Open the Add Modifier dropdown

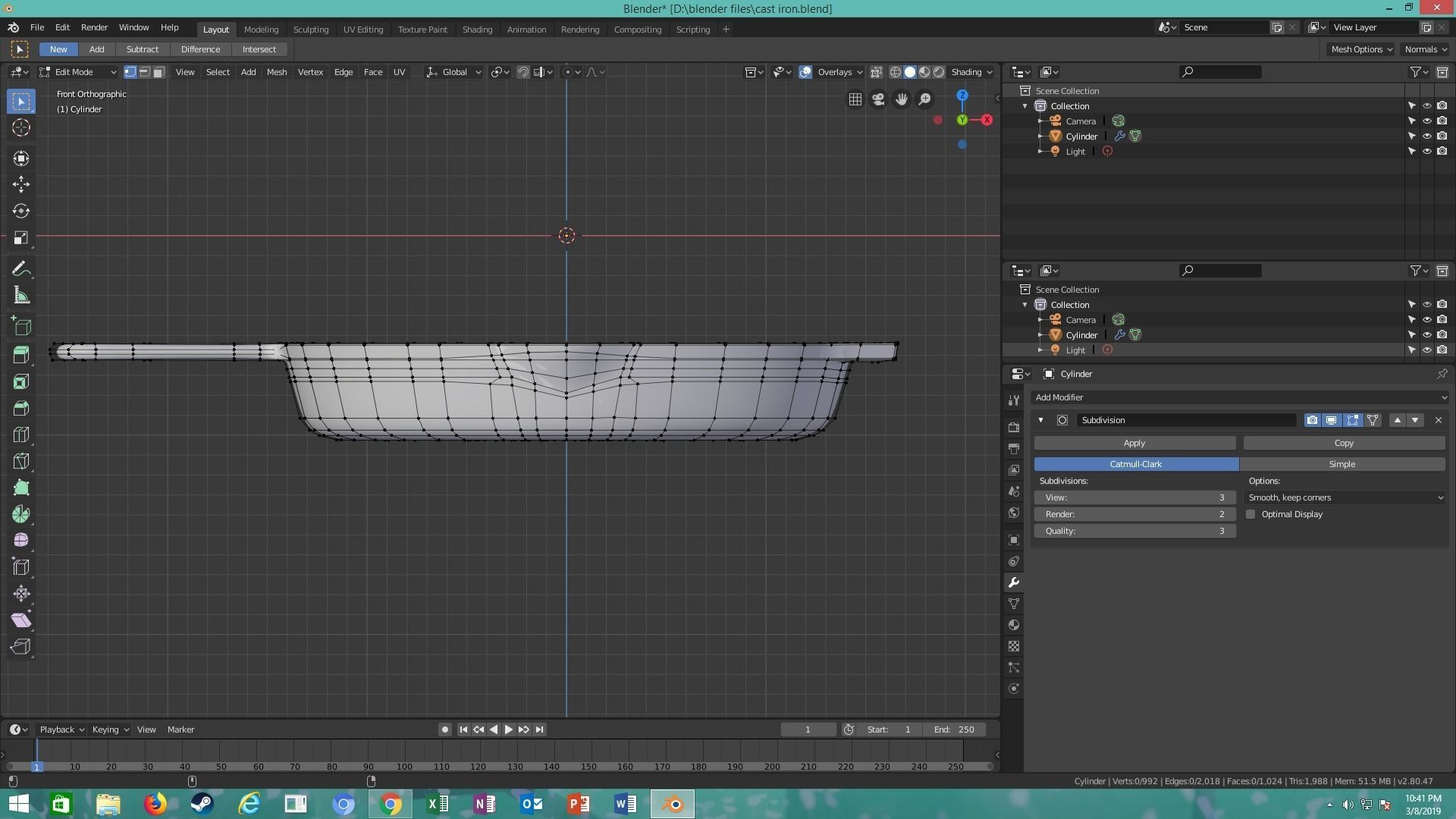click(x=1240, y=397)
